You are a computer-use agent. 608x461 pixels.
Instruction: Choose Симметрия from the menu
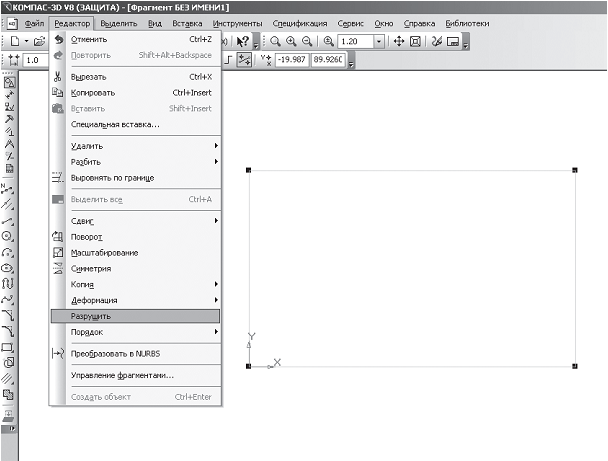click(x=135, y=268)
